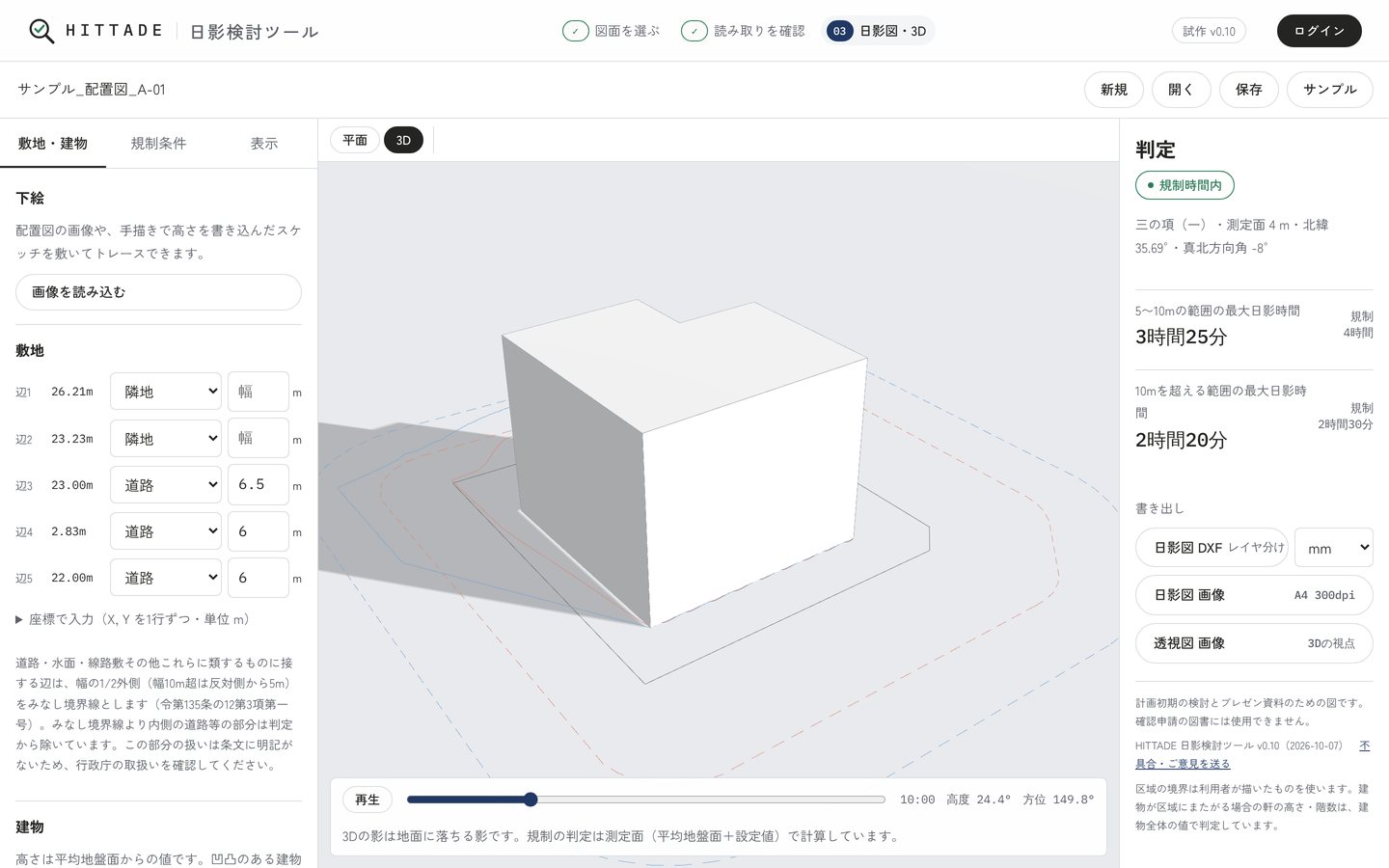This screenshot has width=1389, height=868.
Task: Click the 3時間25分 value
Action: coord(1181,338)
